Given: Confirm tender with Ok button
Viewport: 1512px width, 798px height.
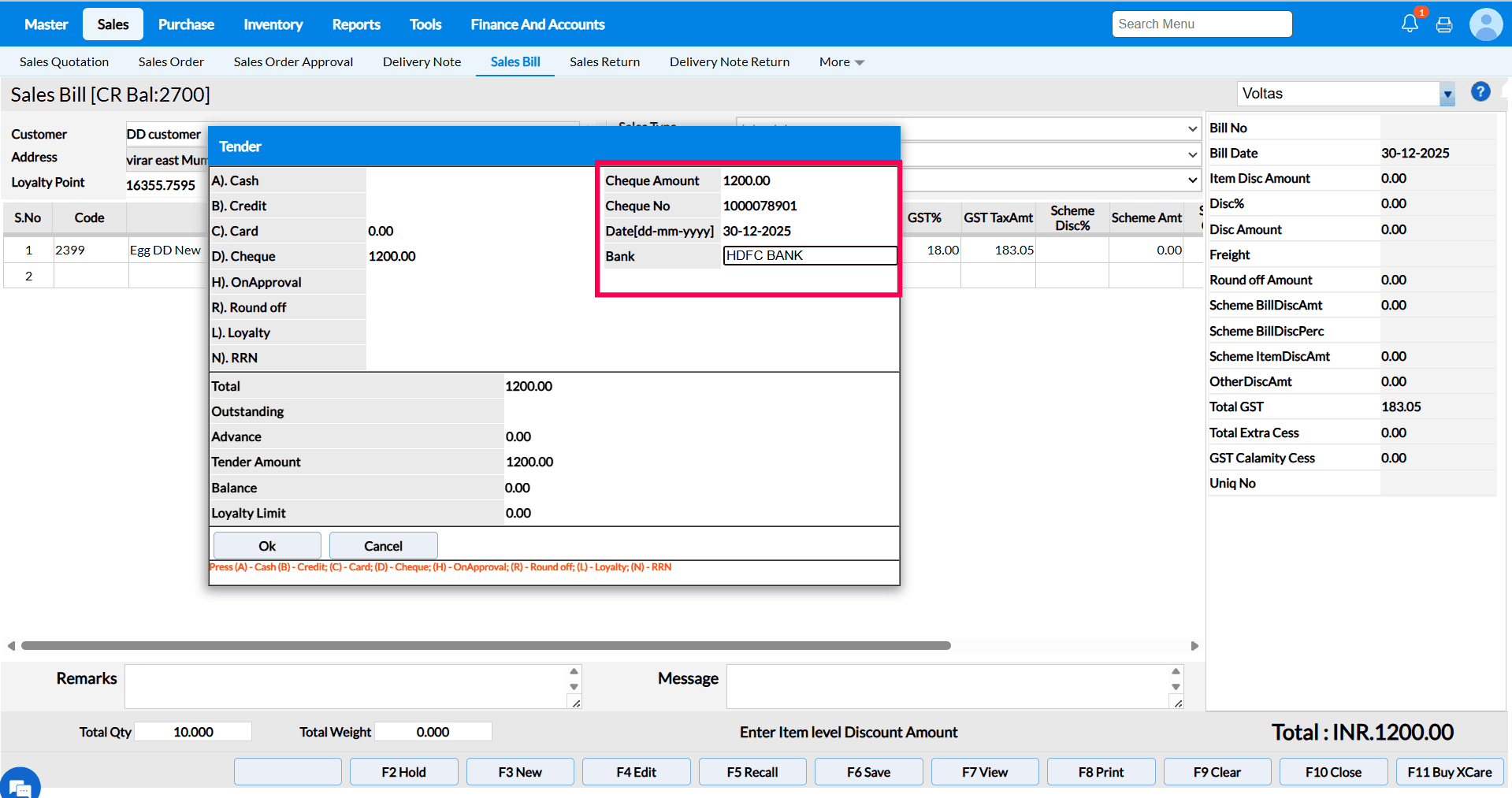Looking at the screenshot, I should [267, 546].
